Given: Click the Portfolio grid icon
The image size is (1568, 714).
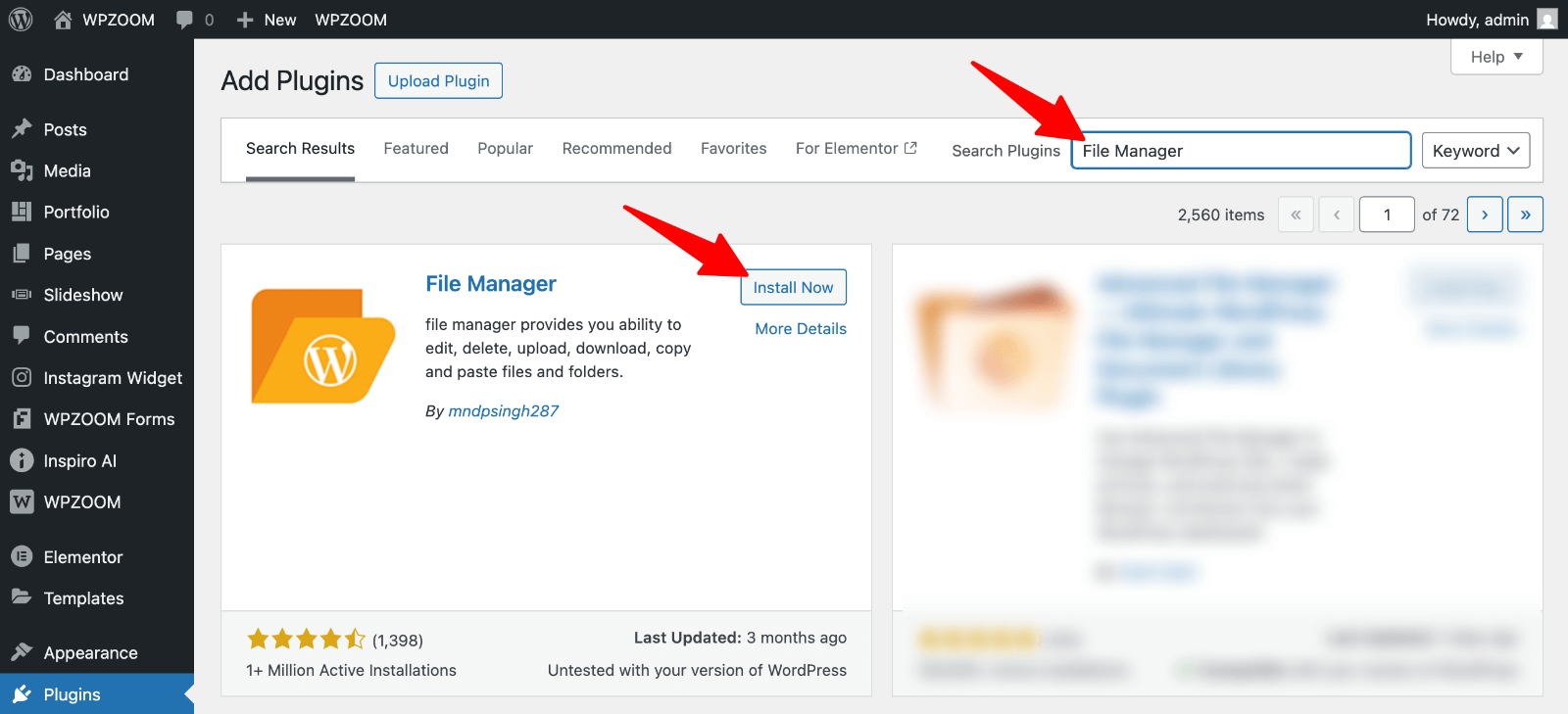Looking at the screenshot, I should click(22, 212).
